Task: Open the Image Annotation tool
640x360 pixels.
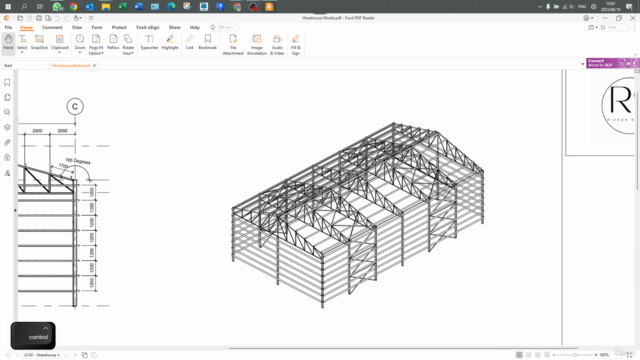Action: 257,44
